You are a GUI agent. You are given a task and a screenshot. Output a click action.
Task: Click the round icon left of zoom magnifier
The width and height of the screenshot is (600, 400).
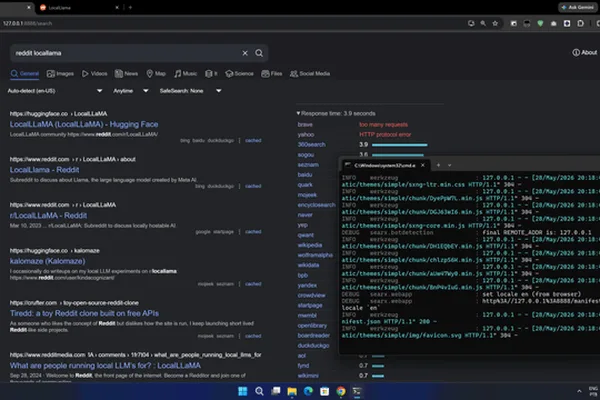pyautogui.click(x=471, y=23)
